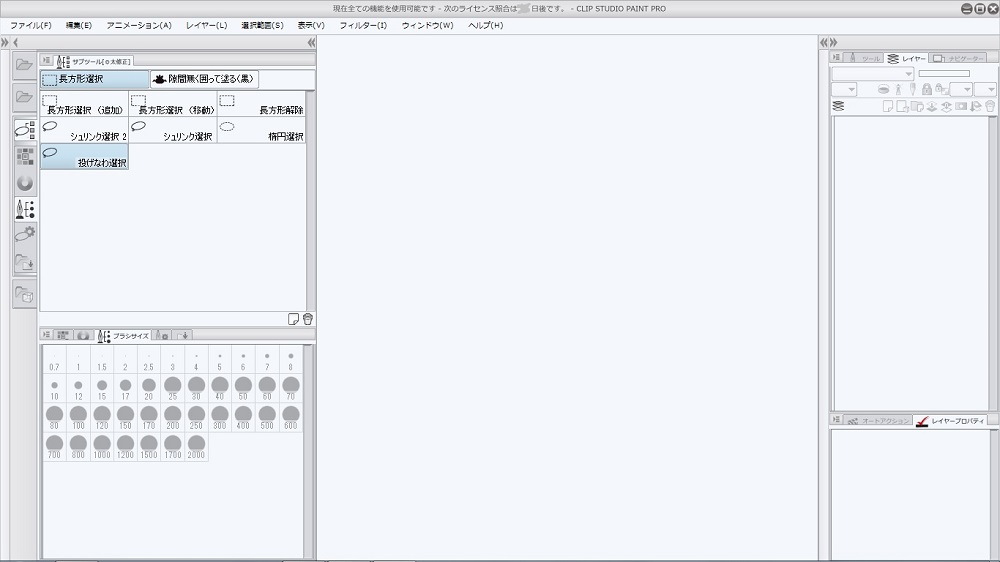The height and width of the screenshot is (562, 1000).
Task: Open the palette color dropdown left of the clip icon
Action: [844, 89]
